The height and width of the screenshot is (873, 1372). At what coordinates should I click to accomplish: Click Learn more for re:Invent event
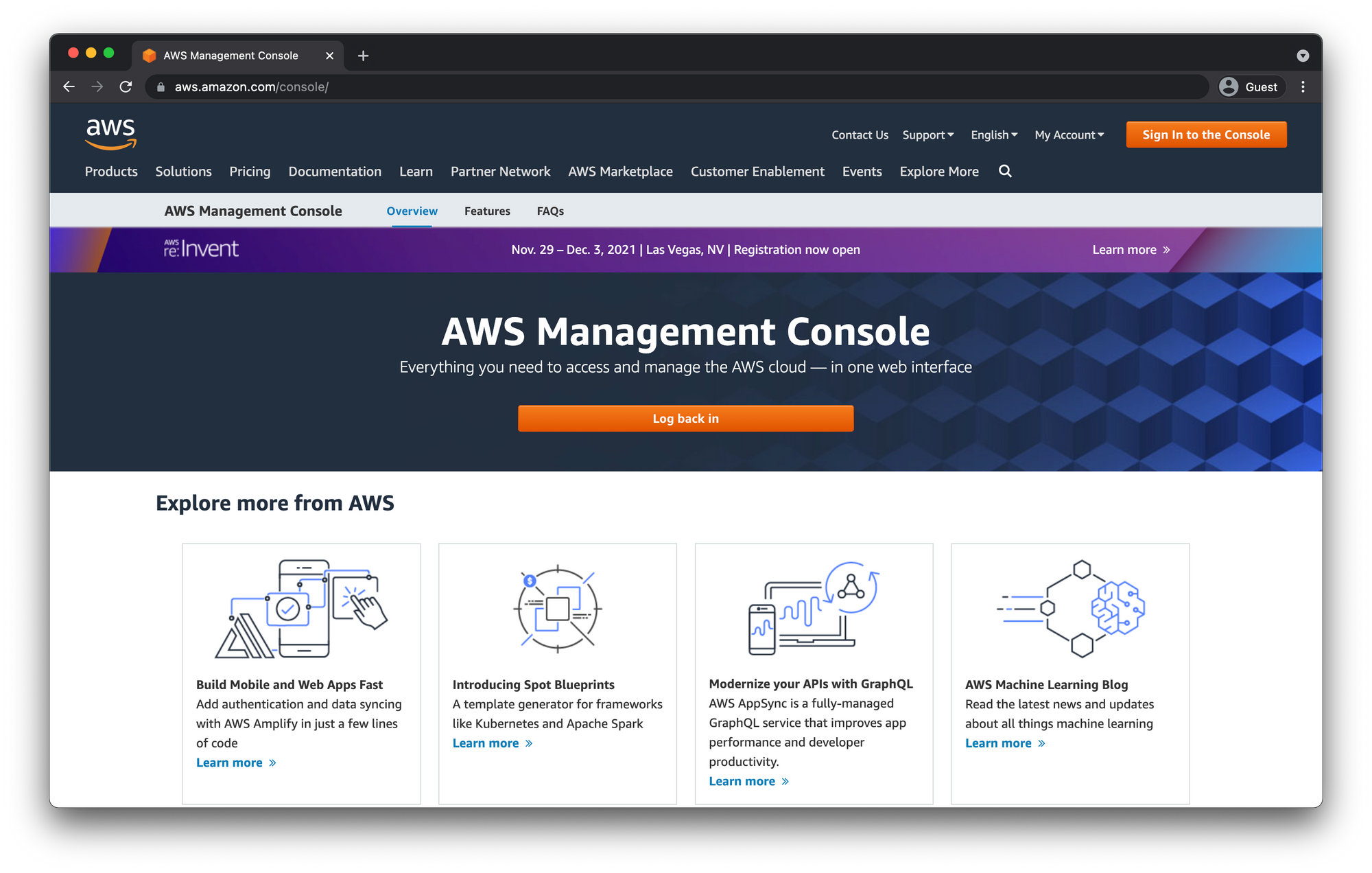click(1128, 249)
